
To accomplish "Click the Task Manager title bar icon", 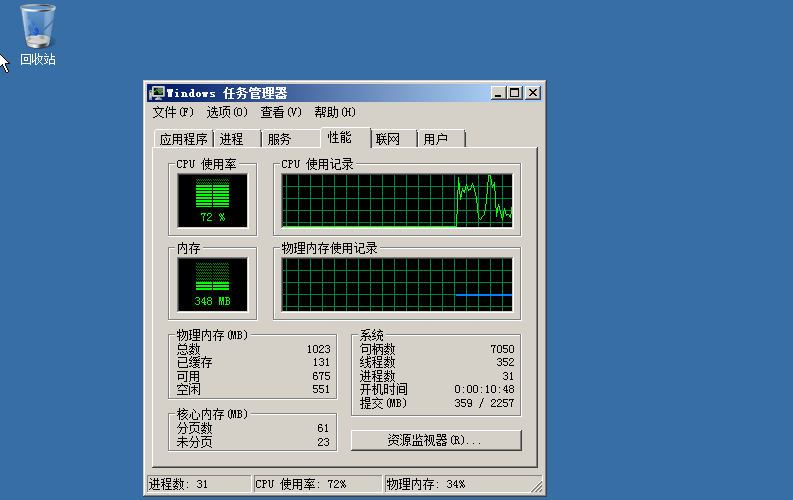I will tap(157, 93).
